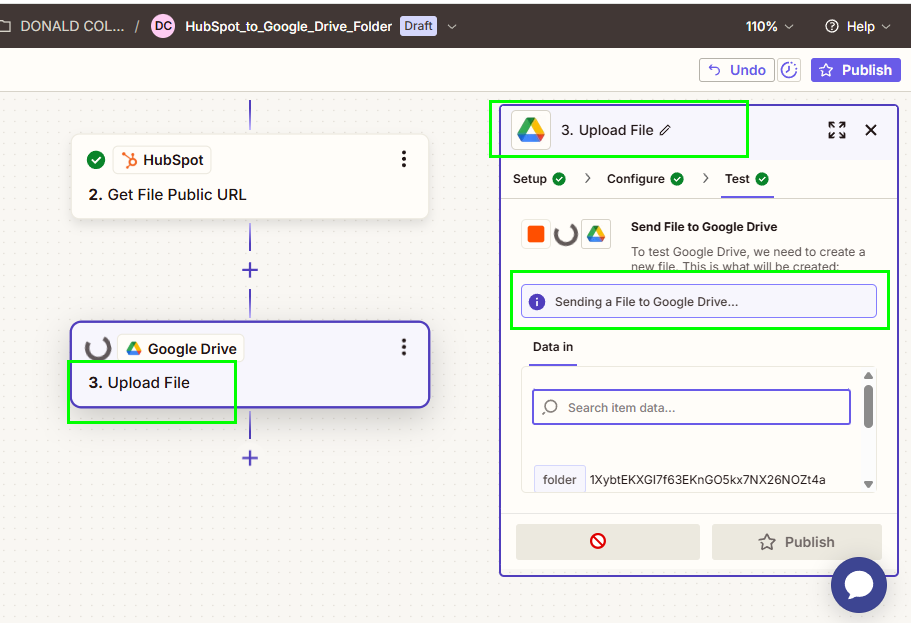
Task: Open the 110% zoom dropdown
Action: pyautogui.click(x=769, y=26)
